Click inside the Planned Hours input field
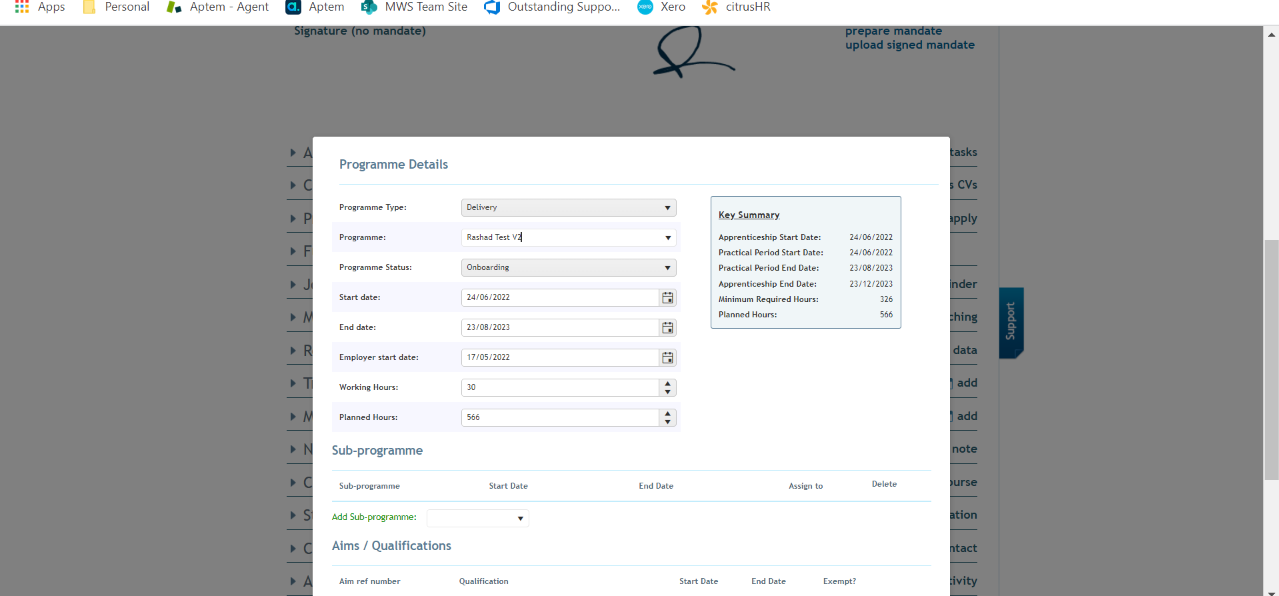Screen dimensions: 1279x596 (x=550, y=417)
